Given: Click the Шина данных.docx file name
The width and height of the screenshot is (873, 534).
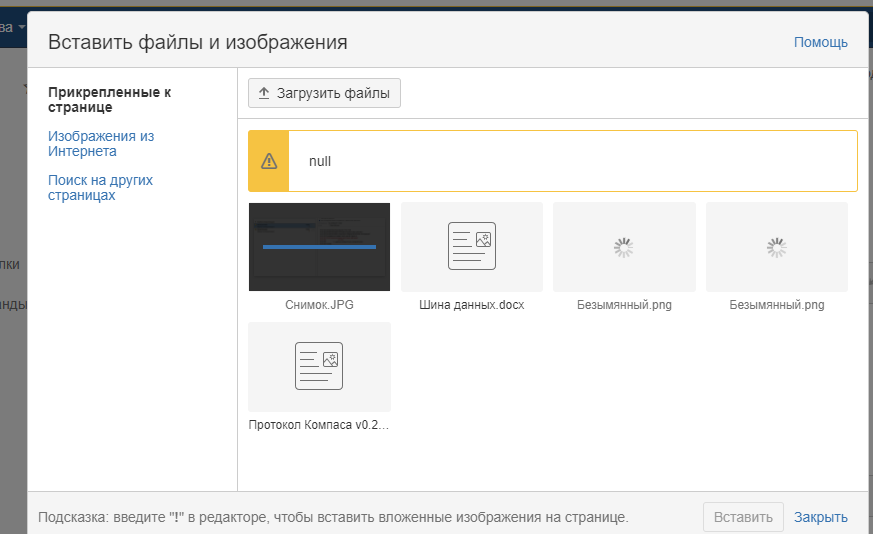Looking at the screenshot, I should 472,305.
